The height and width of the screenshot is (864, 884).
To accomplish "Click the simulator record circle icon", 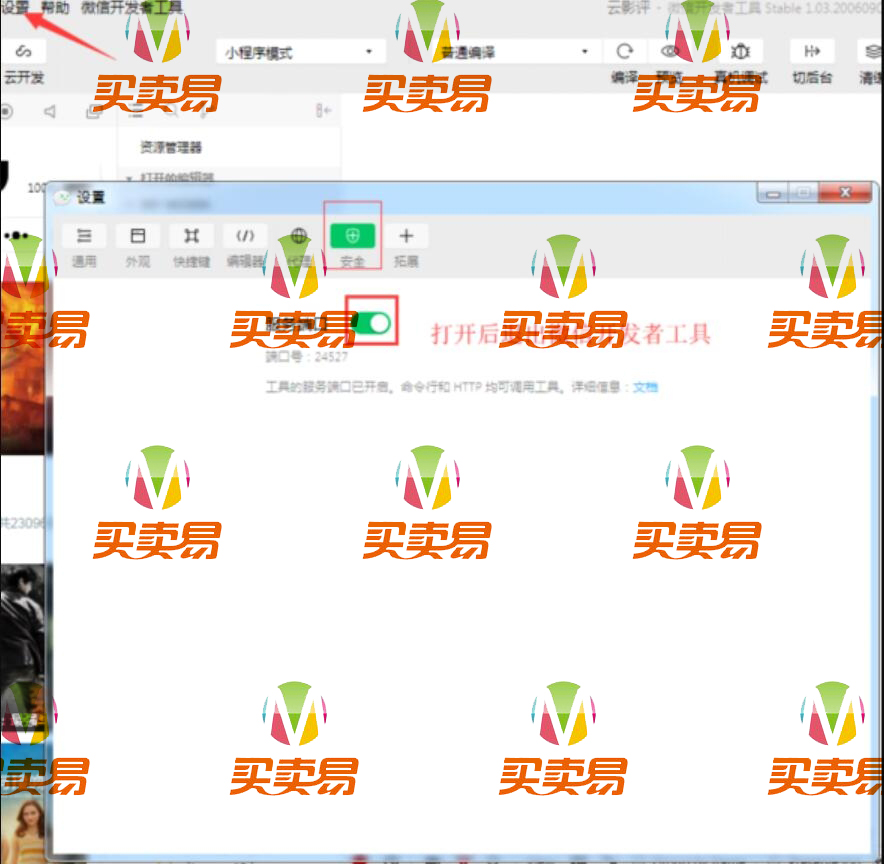I will (x=6, y=112).
